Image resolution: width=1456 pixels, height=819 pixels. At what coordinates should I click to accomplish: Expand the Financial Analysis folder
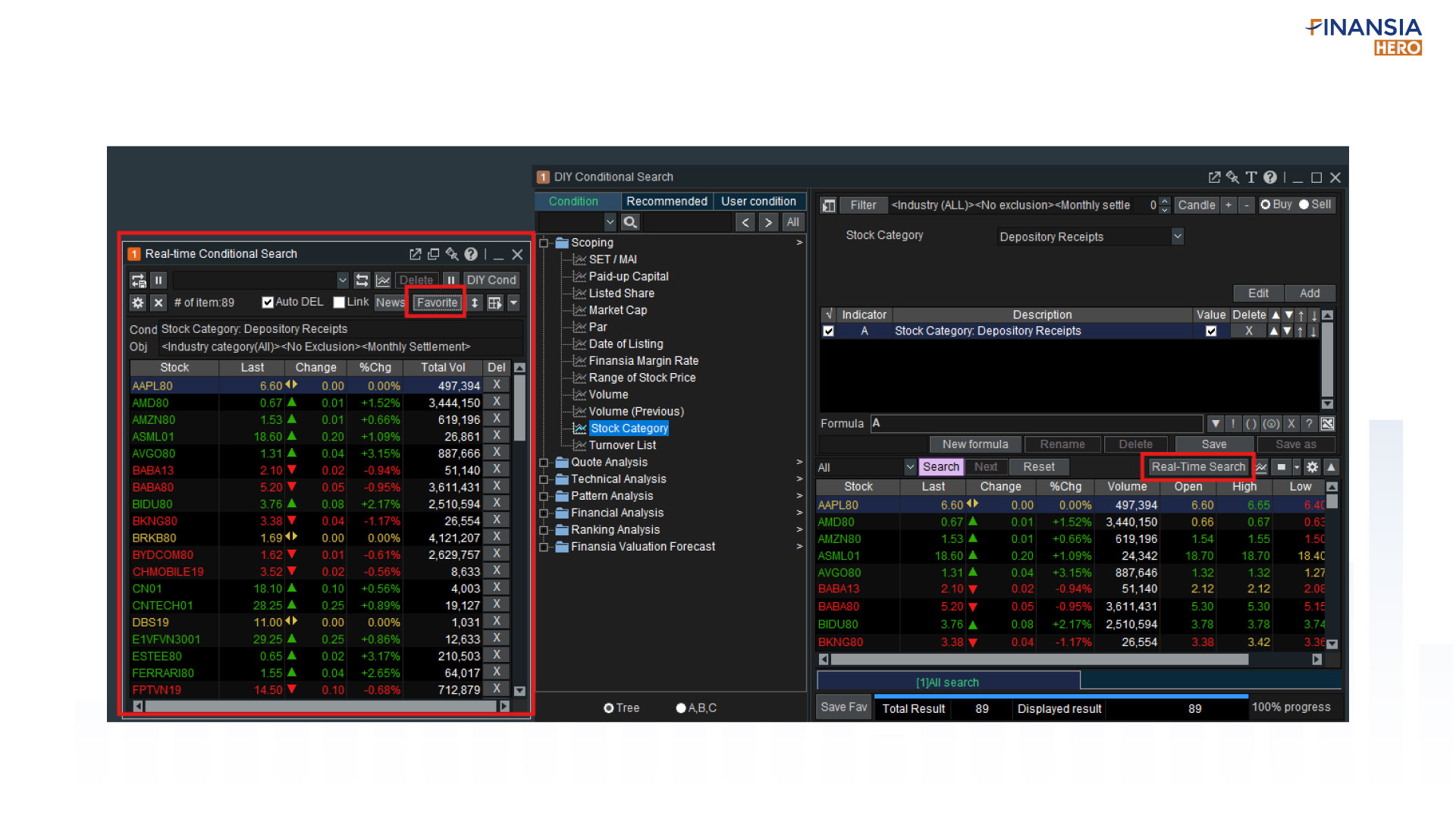[544, 513]
